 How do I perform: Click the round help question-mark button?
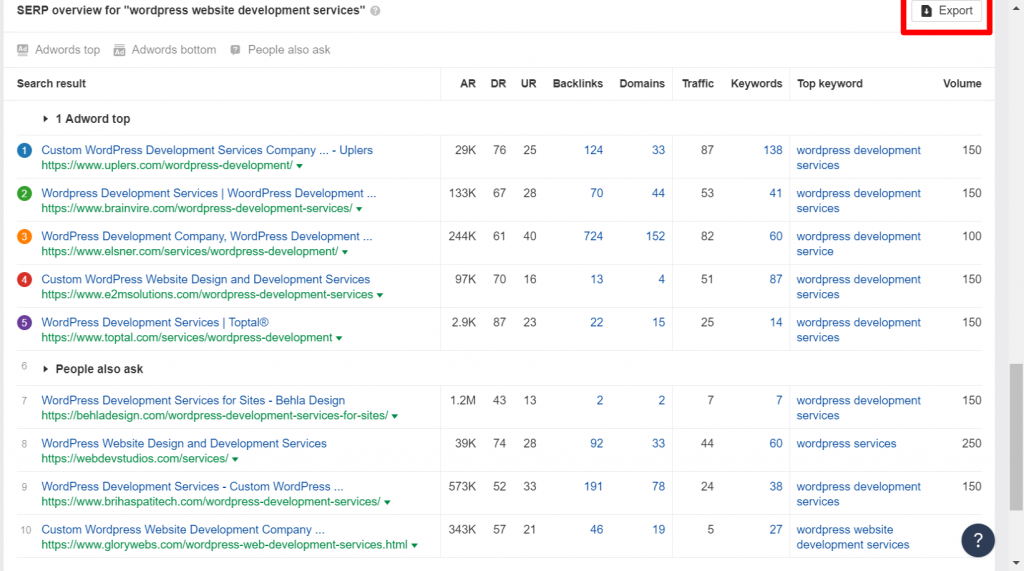point(978,540)
